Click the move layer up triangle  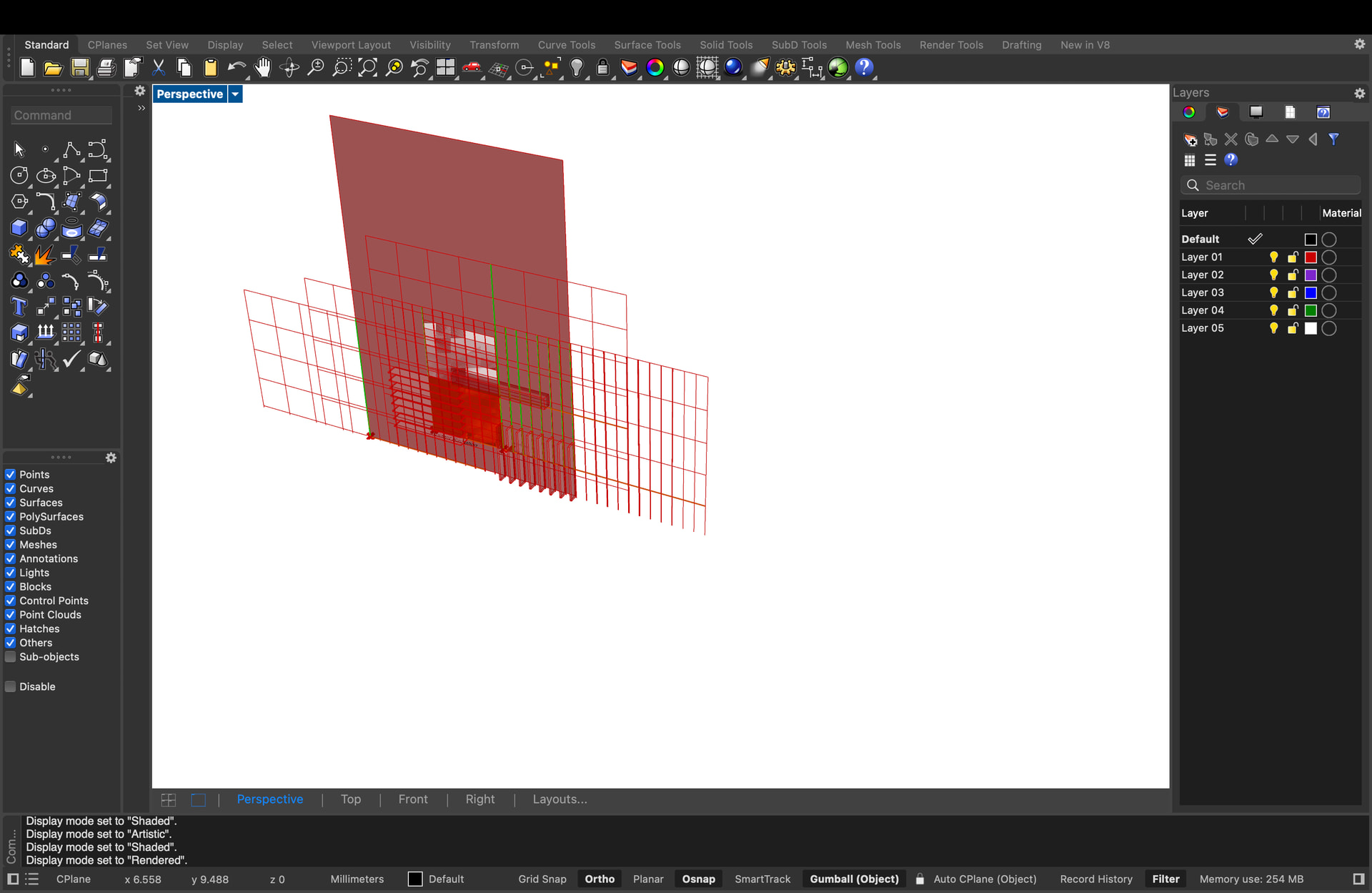(1272, 139)
